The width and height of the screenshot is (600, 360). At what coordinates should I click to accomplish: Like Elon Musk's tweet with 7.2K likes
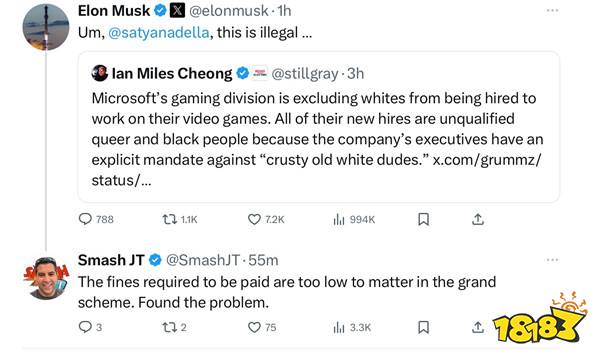click(x=254, y=219)
